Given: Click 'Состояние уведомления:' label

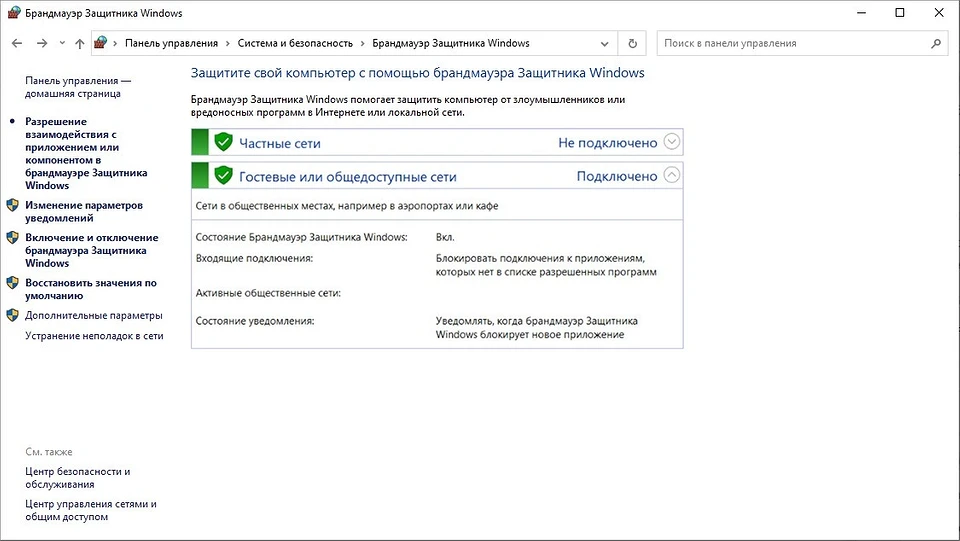Looking at the screenshot, I should (255, 321).
